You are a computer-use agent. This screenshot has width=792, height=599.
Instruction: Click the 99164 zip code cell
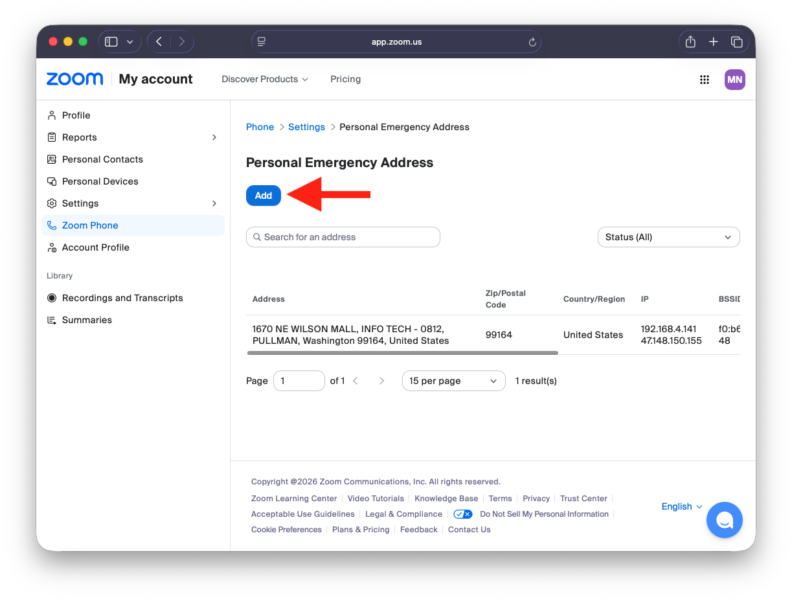click(499, 335)
